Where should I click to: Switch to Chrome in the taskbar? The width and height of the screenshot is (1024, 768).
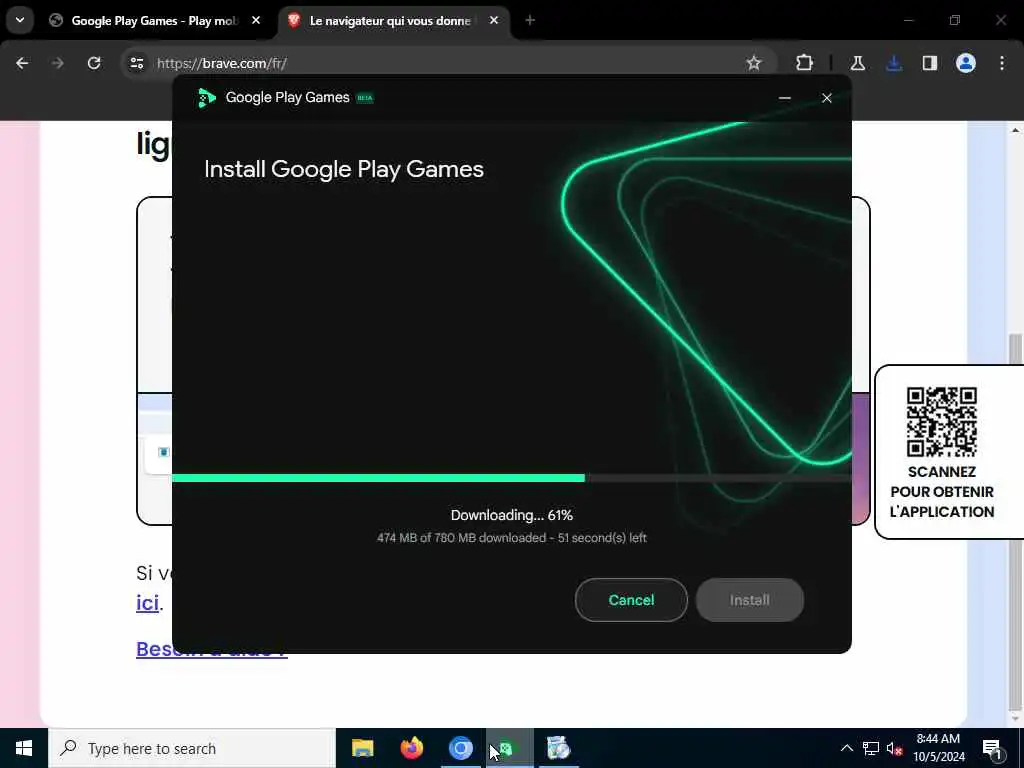click(460, 748)
